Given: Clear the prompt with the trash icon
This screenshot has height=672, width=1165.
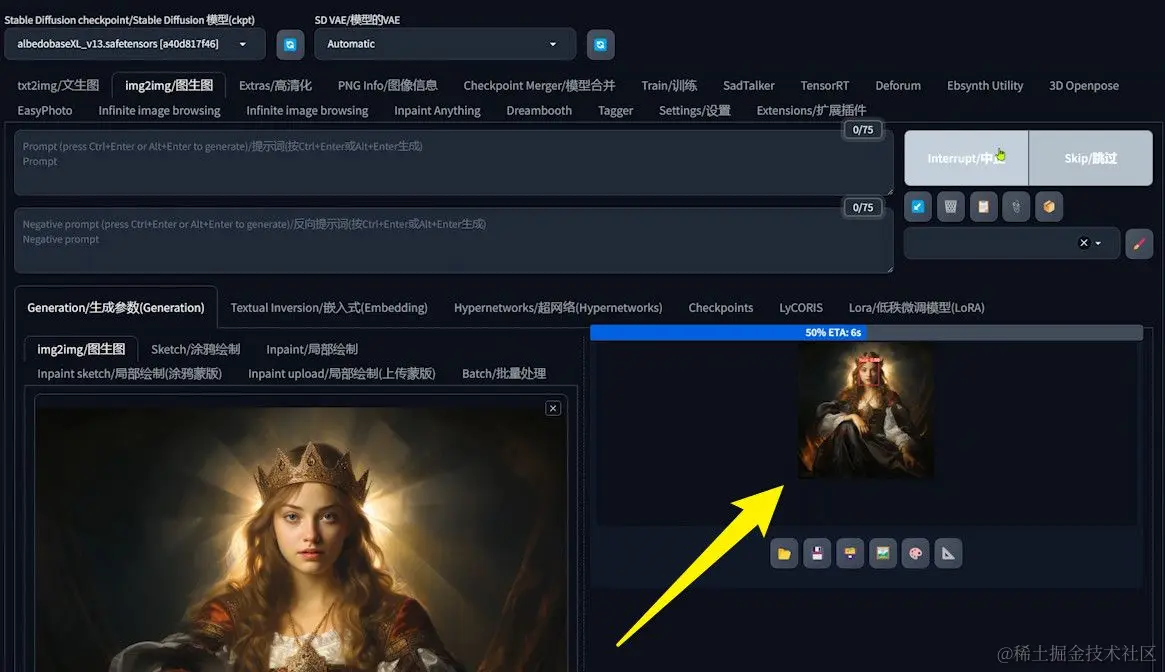Looking at the screenshot, I should point(951,207).
